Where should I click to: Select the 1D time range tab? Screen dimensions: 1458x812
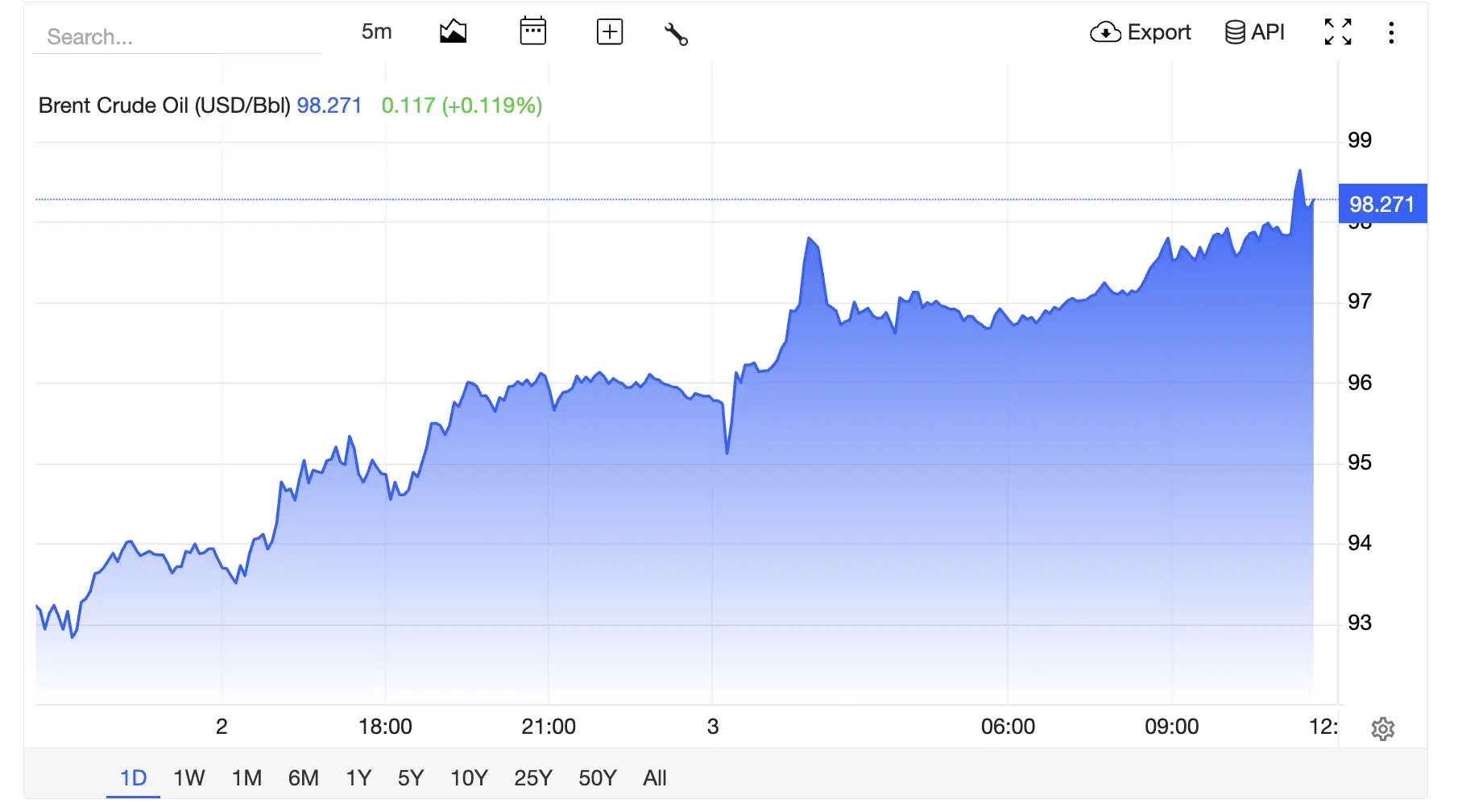[134, 778]
